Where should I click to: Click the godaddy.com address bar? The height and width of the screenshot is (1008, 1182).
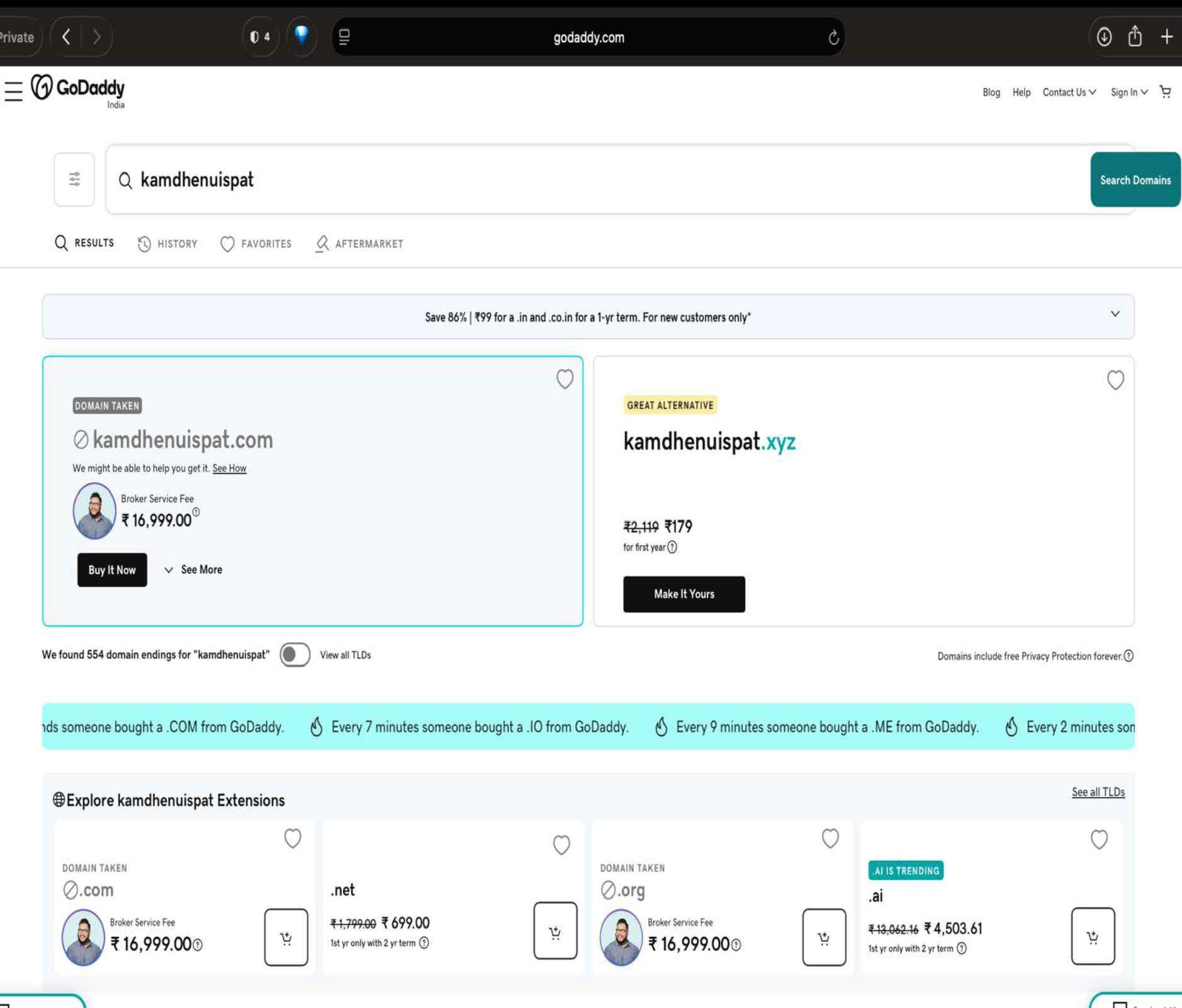click(588, 37)
